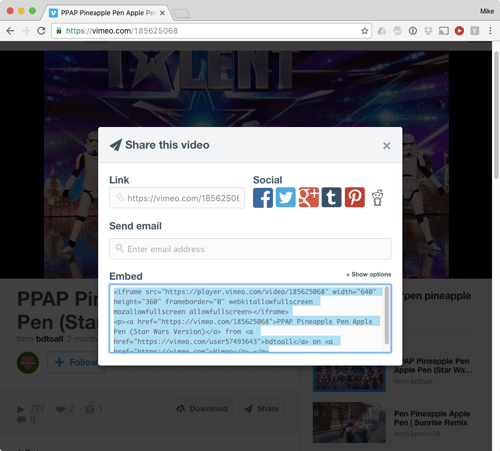The height and width of the screenshot is (451, 500).
Task: Share video on Reddit icon
Action: 378,198
